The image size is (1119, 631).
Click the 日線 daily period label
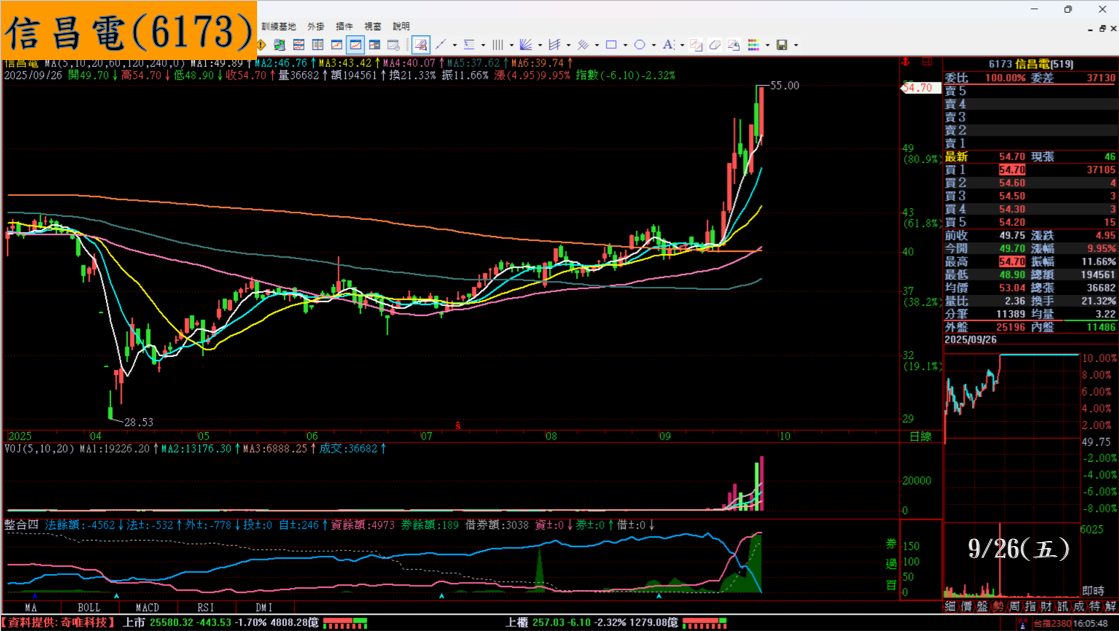point(920,437)
